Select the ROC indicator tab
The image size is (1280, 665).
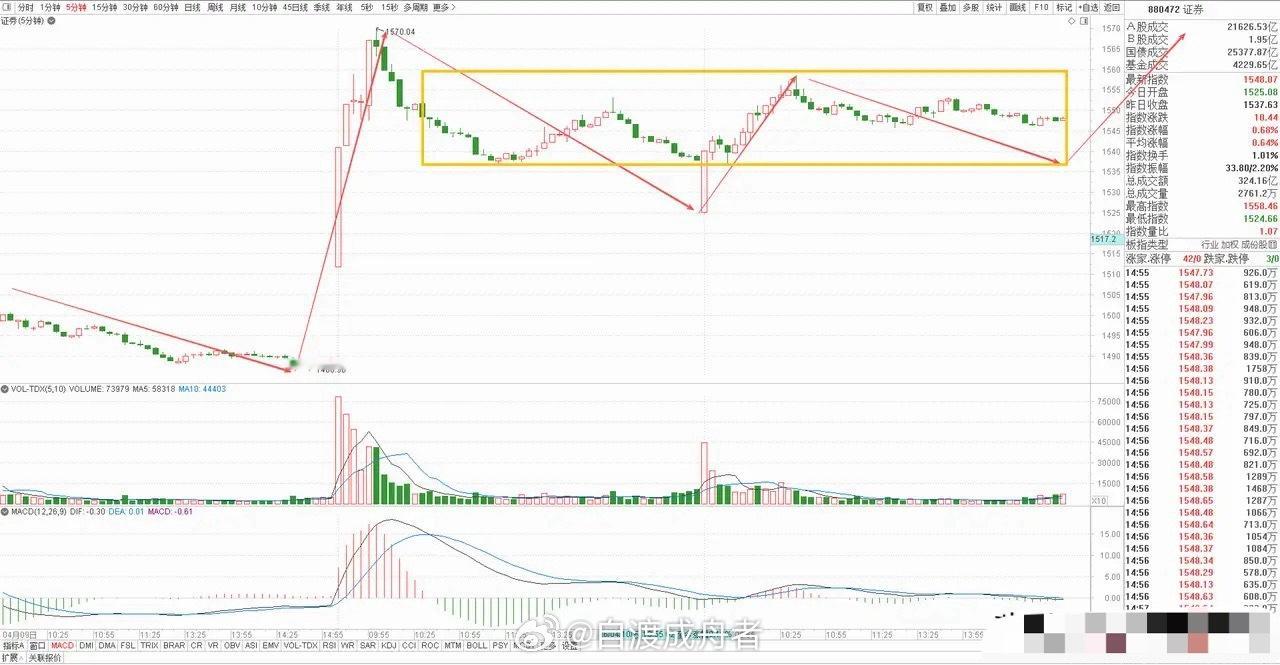(430, 646)
